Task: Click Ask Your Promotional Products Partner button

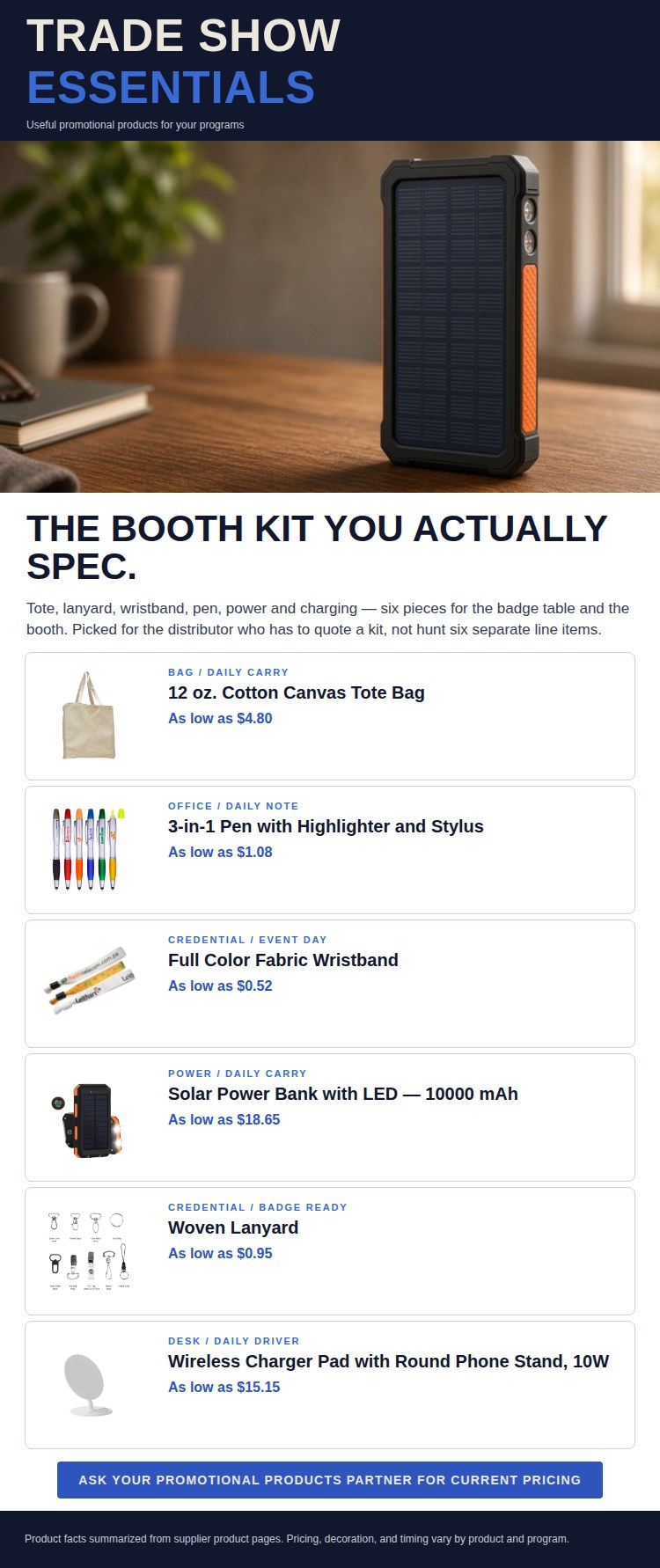Action: pyautogui.click(x=330, y=1480)
